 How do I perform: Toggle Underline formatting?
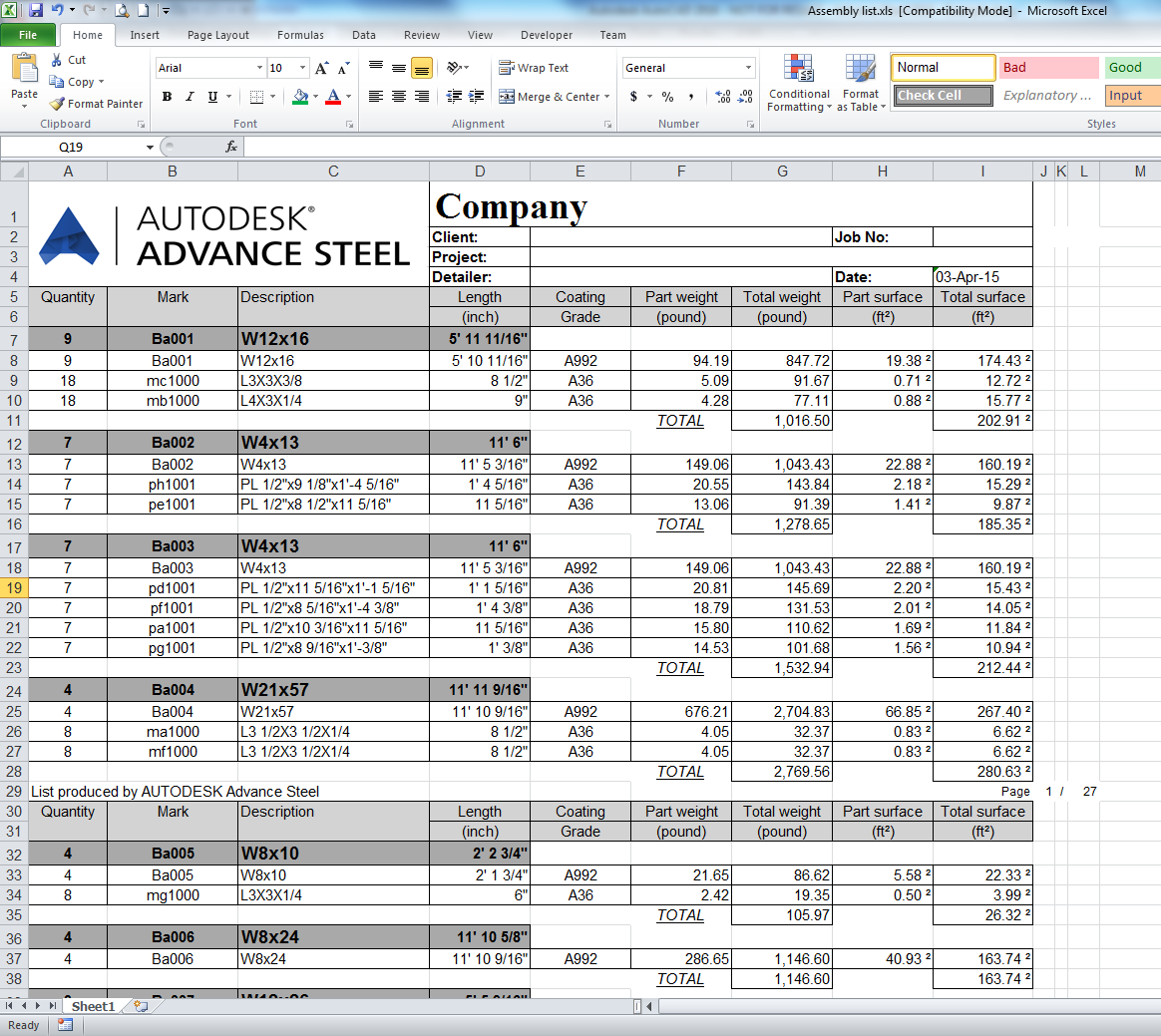point(213,96)
